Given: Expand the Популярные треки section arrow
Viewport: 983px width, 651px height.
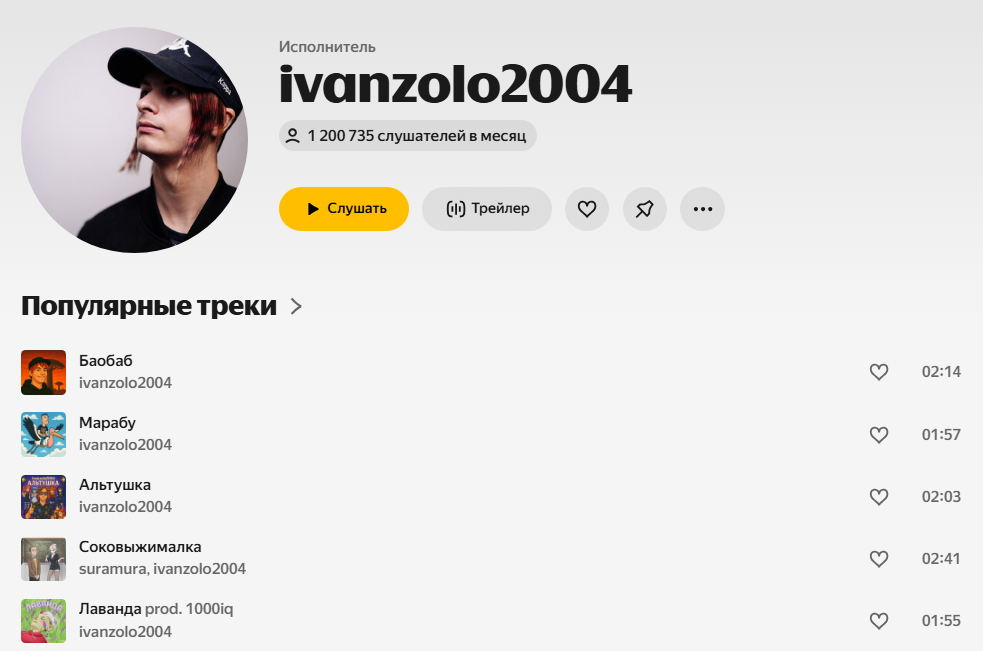Looking at the screenshot, I should click(x=297, y=306).
